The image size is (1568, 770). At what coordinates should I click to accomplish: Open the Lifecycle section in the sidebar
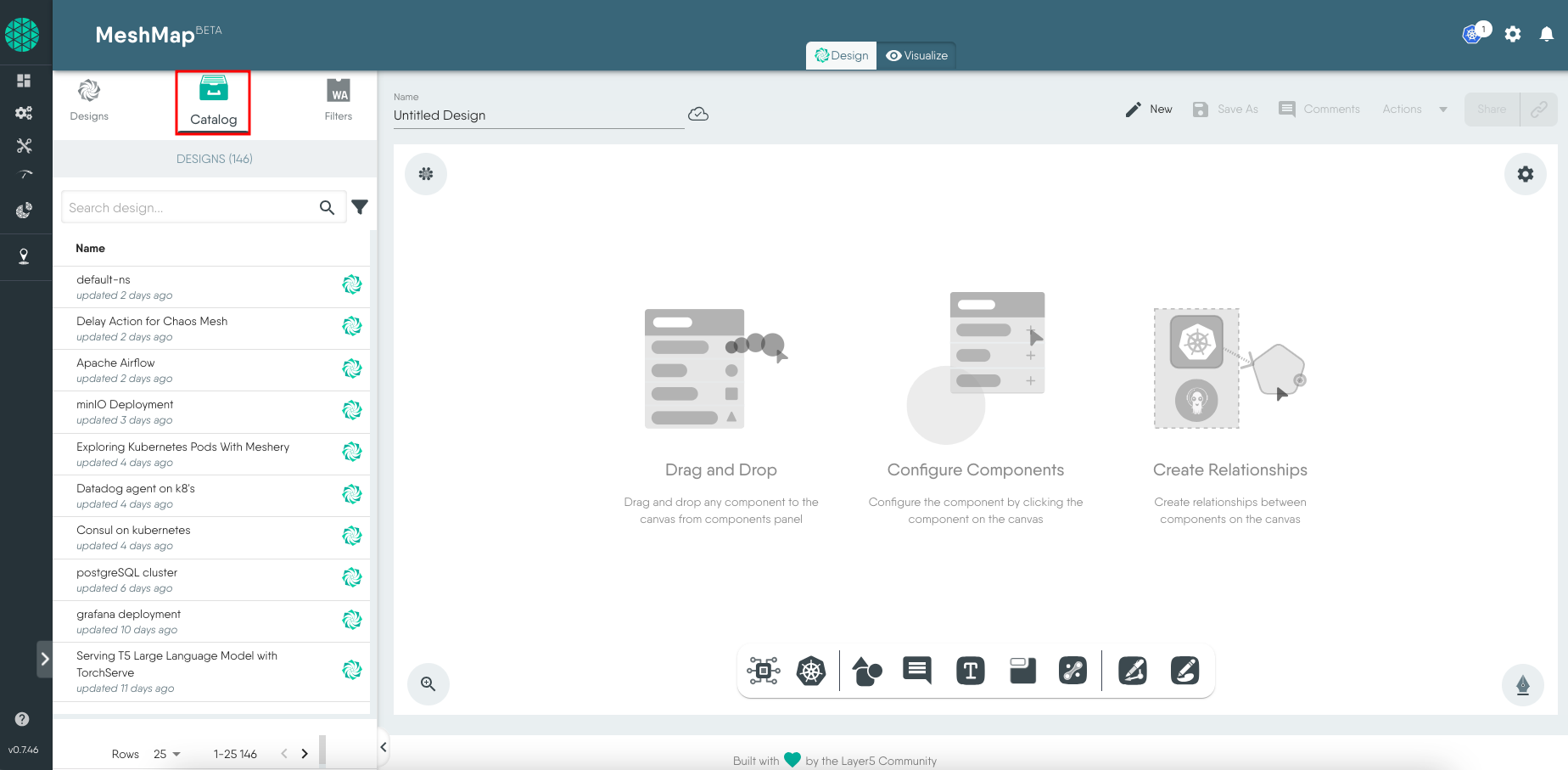[24, 113]
